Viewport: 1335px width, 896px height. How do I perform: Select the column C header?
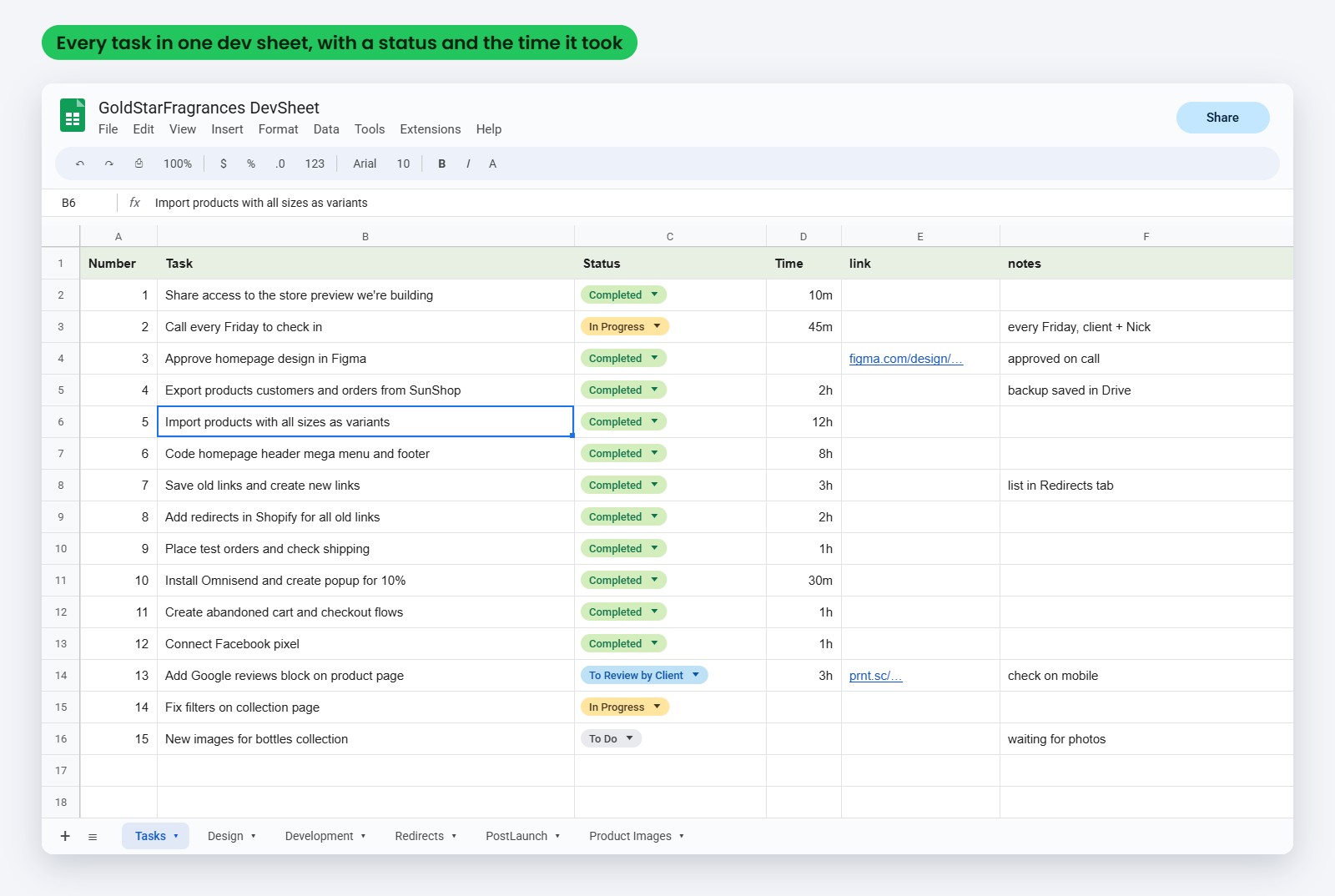670,237
